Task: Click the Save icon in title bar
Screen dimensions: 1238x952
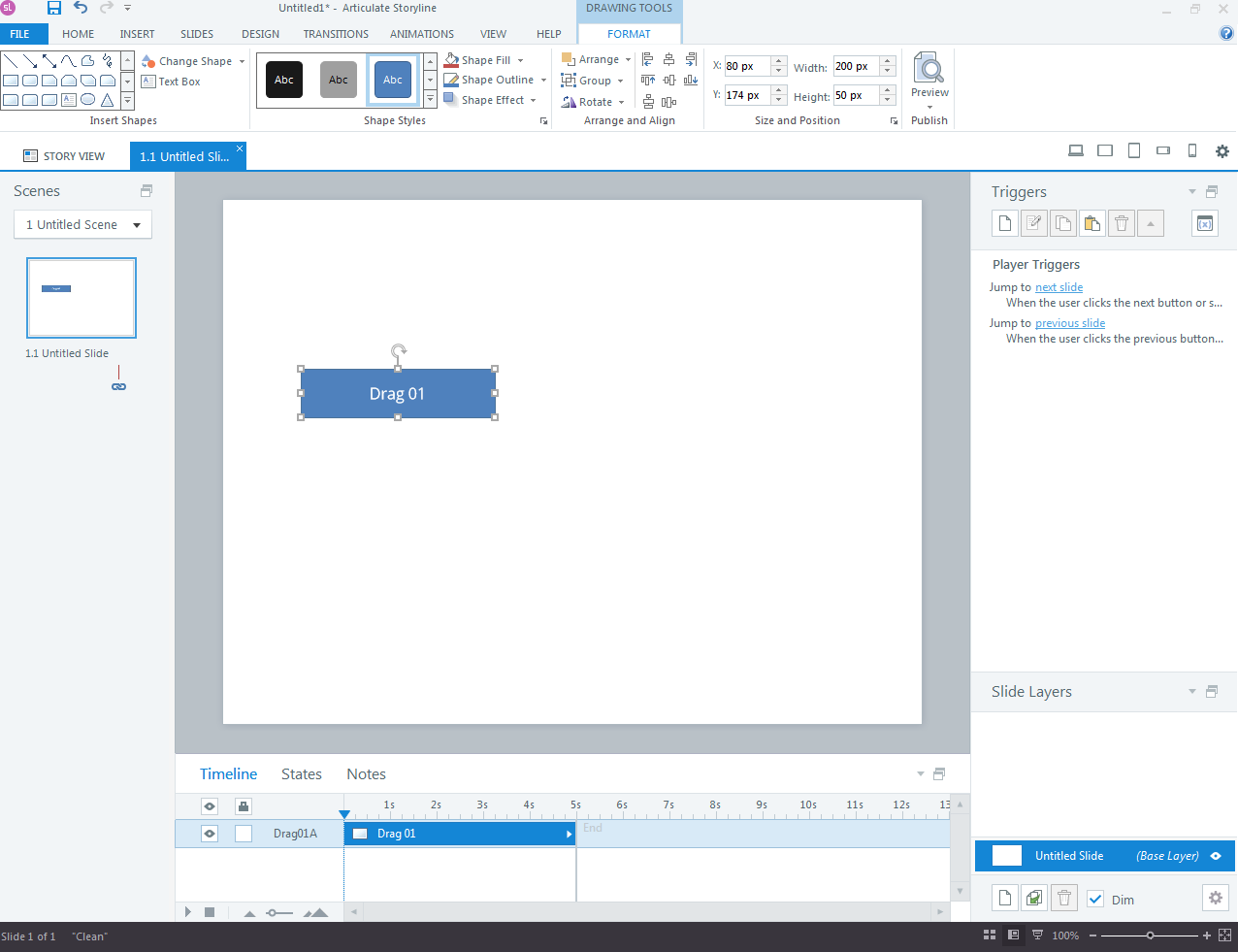Action: (54, 9)
